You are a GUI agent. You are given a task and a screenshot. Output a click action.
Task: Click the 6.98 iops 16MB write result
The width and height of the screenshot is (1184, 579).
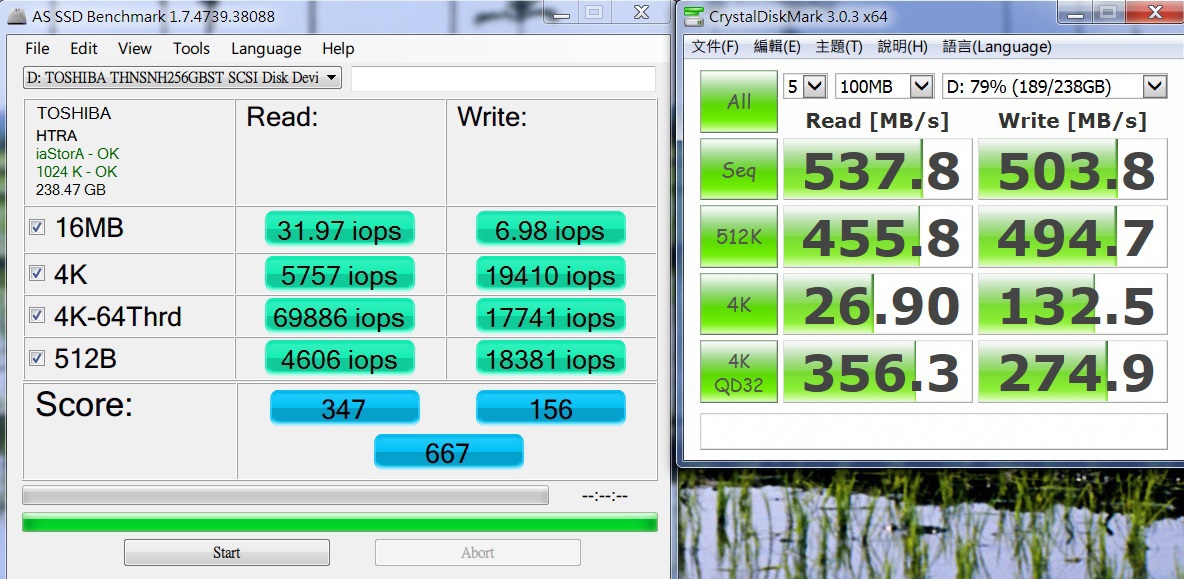coord(550,229)
